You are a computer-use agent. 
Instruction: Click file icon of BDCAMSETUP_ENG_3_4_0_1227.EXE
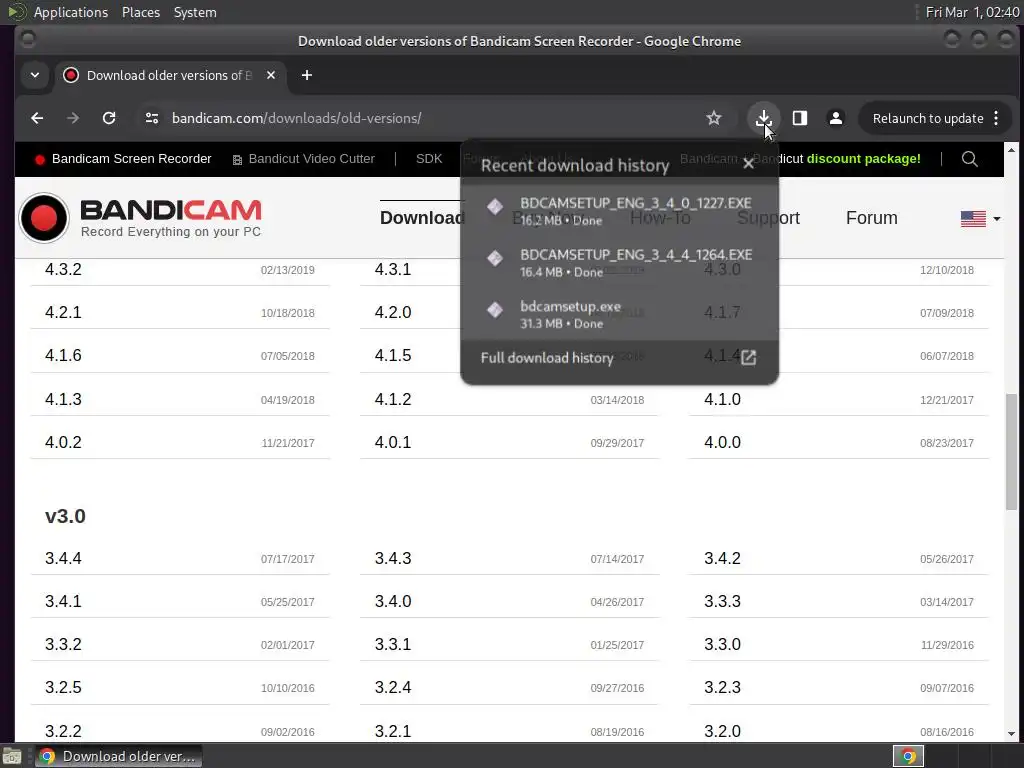click(x=495, y=206)
